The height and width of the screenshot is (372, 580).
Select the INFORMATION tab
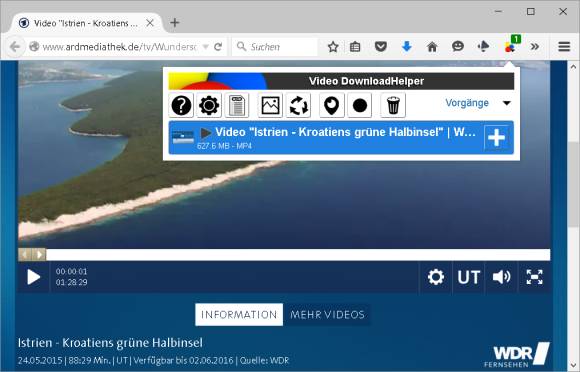coord(239,315)
